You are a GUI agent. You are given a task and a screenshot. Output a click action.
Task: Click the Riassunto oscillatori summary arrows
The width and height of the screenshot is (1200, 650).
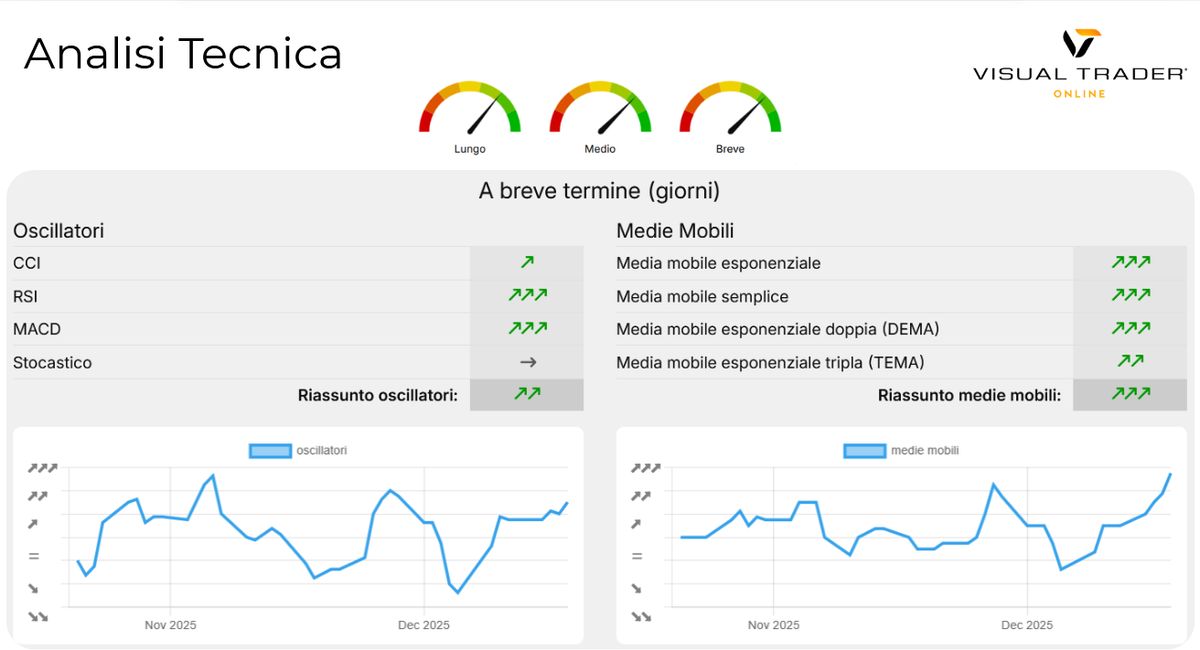[527, 394]
